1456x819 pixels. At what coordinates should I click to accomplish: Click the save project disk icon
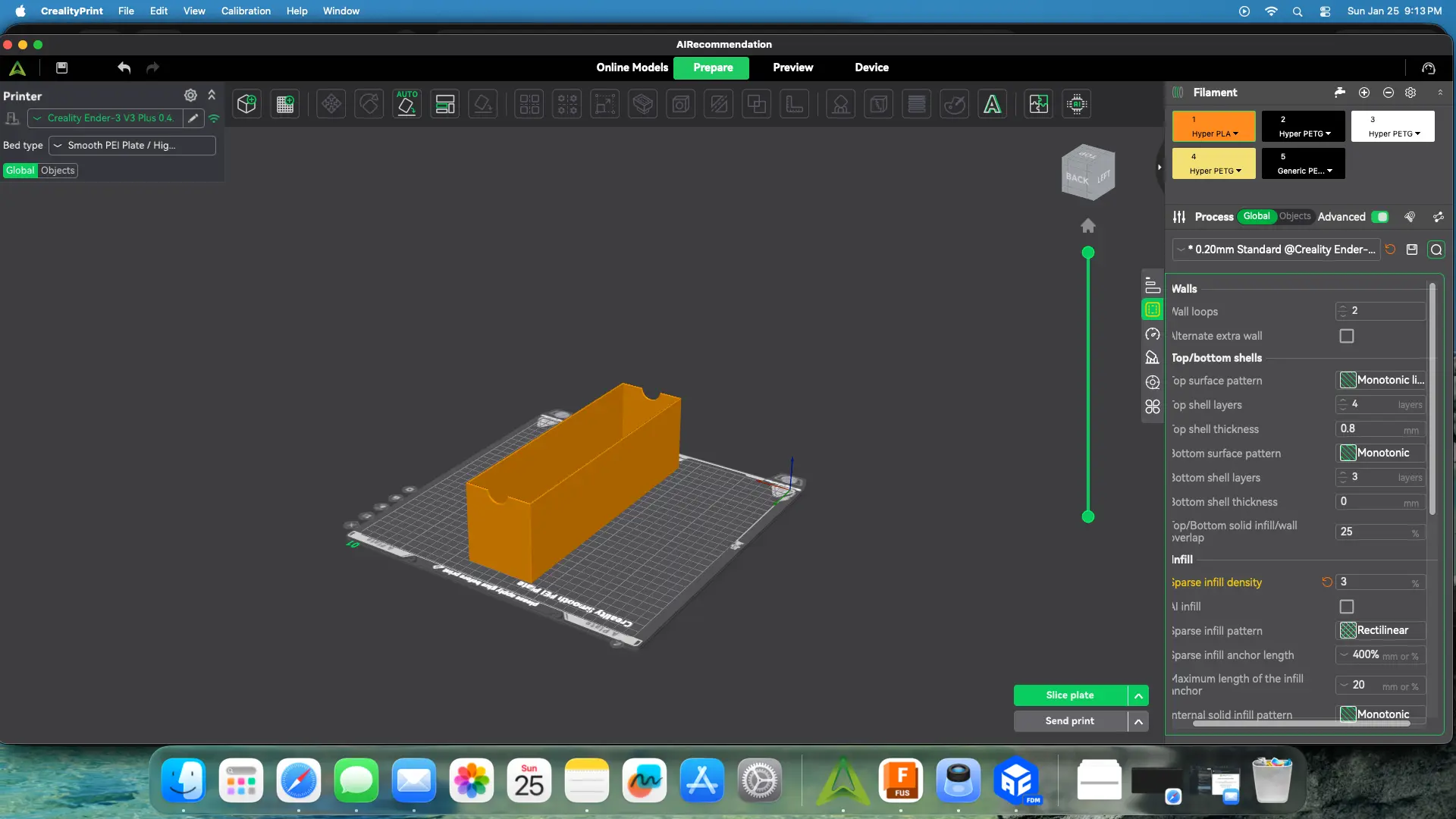[62, 67]
